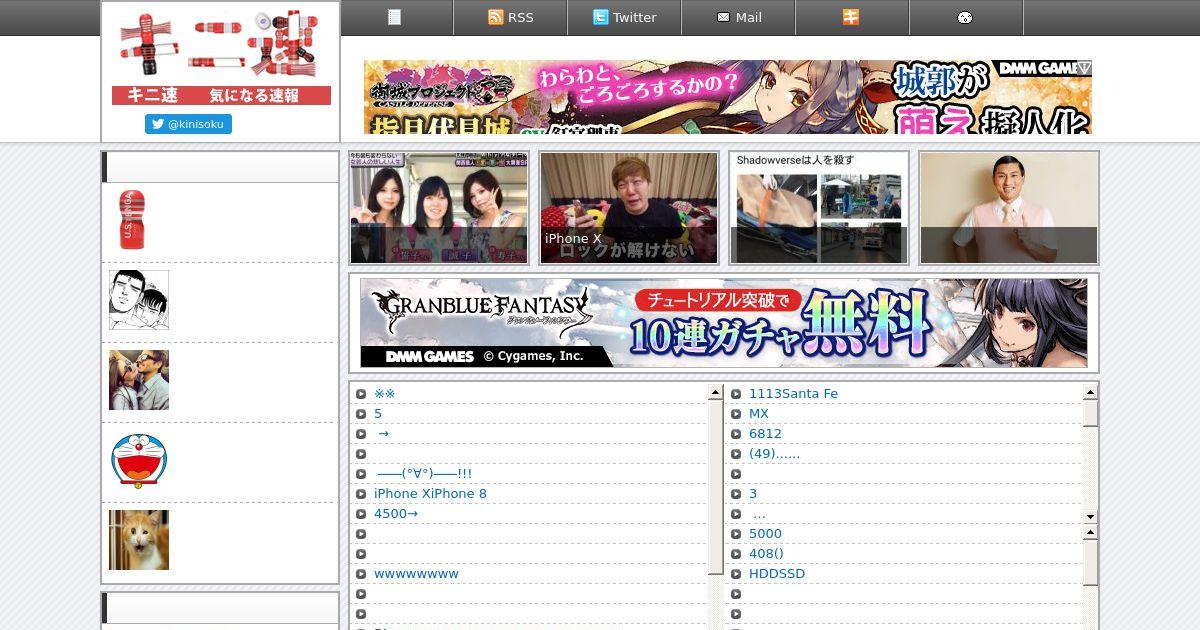Click the bullet icon beside 1113Santa Fe

pos(736,393)
